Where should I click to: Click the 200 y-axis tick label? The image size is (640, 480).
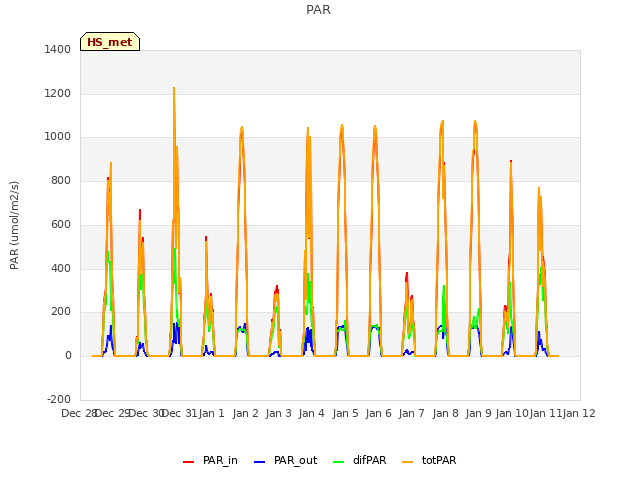coord(61,312)
